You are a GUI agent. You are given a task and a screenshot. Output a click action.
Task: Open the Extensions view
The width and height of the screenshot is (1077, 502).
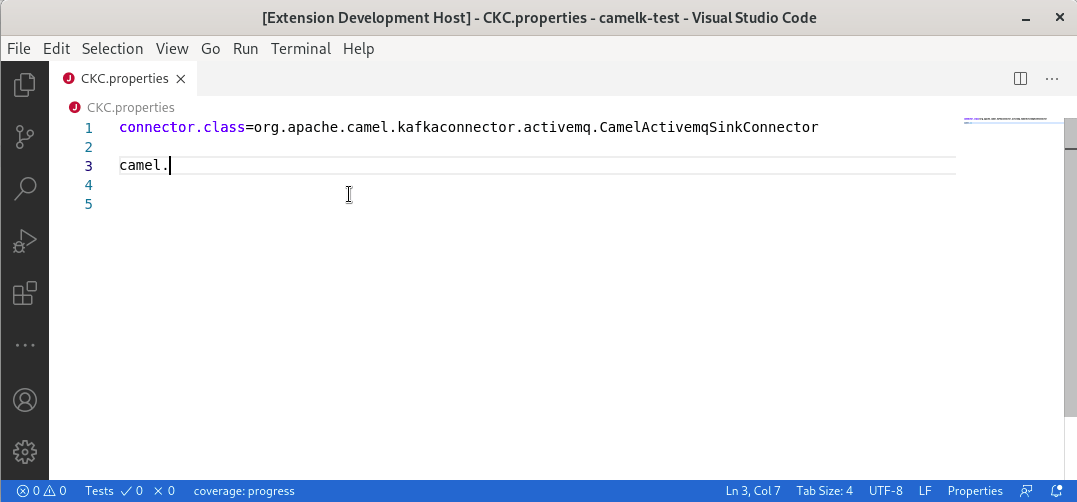click(x=25, y=293)
